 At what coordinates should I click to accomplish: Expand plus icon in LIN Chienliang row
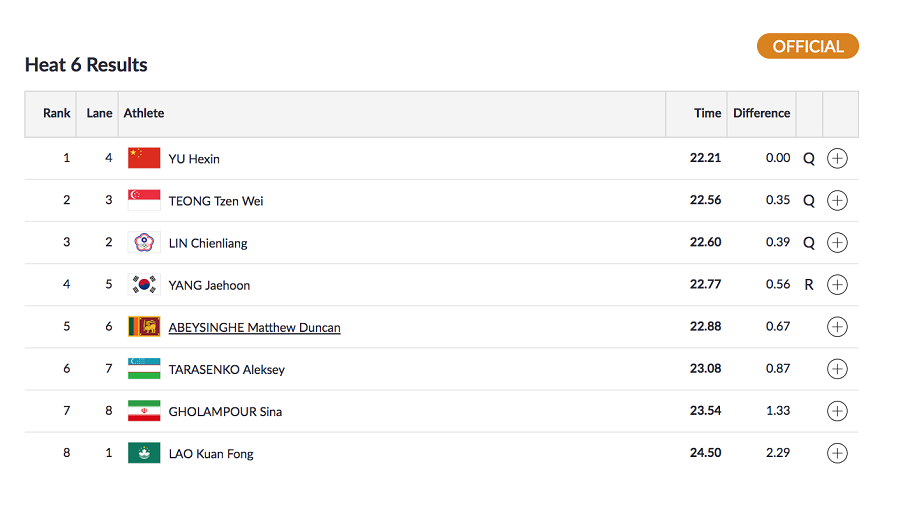[x=837, y=242]
